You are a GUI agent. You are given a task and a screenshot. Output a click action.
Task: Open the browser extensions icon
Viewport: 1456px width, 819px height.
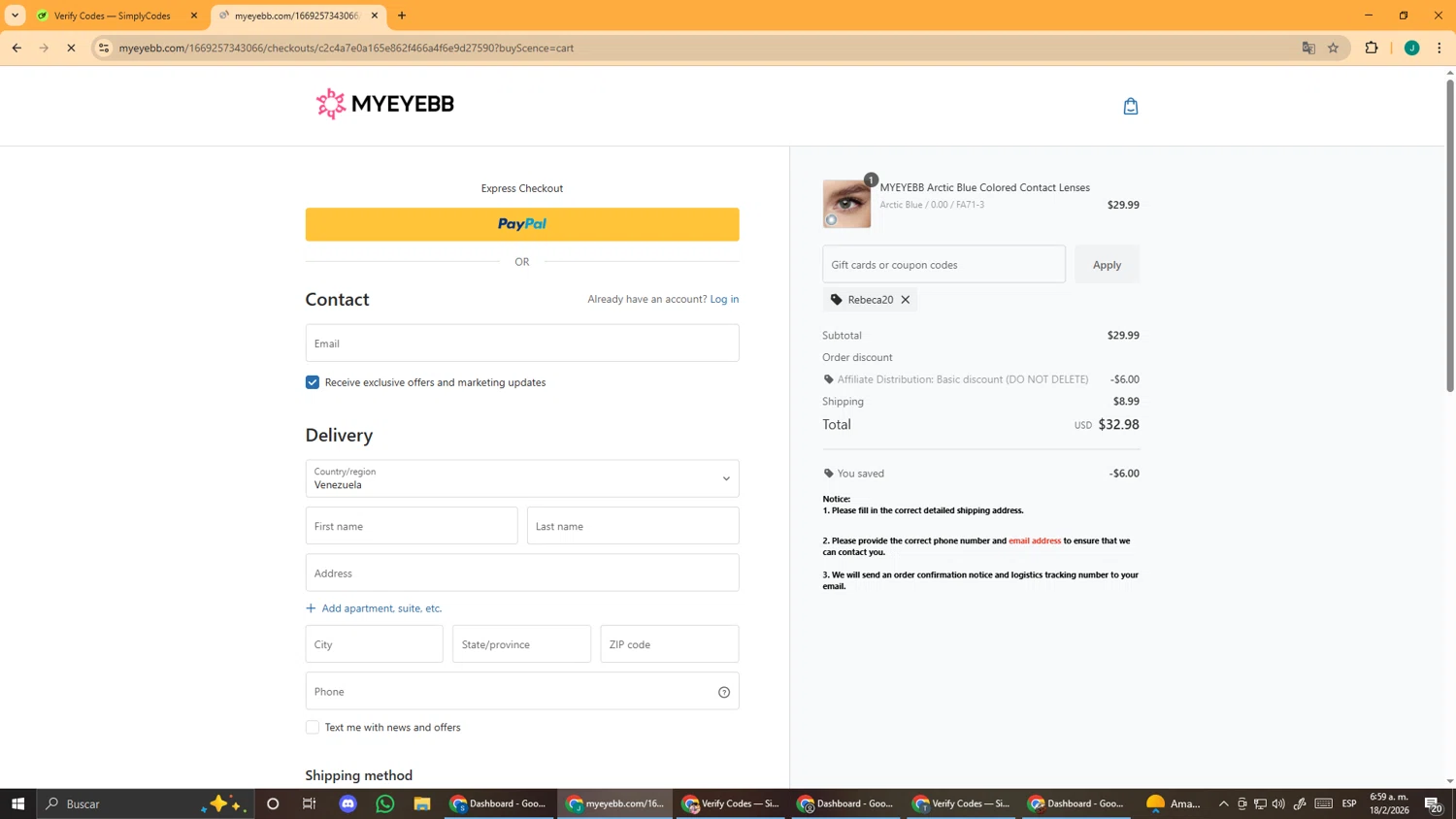(x=1372, y=48)
